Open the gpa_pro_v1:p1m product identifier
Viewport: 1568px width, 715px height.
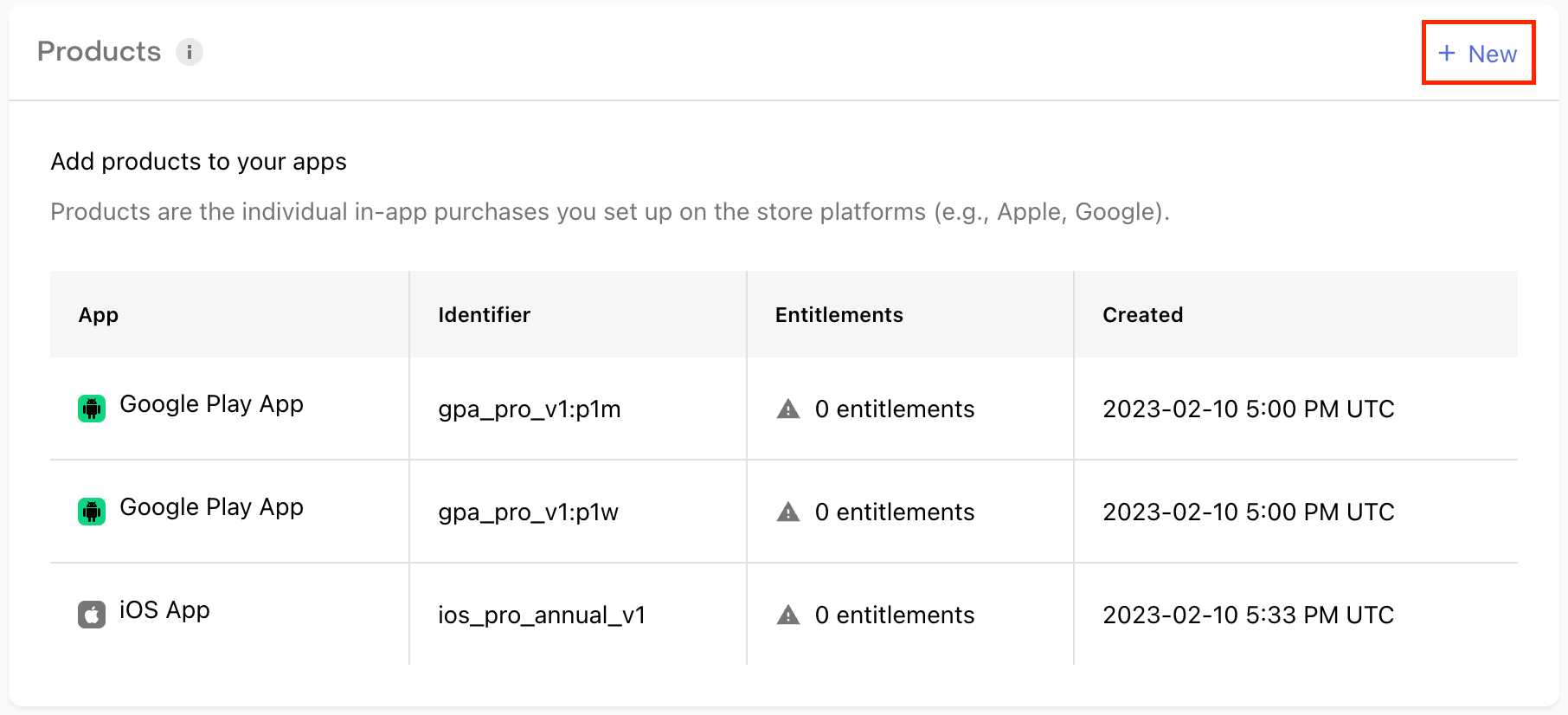click(x=530, y=409)
